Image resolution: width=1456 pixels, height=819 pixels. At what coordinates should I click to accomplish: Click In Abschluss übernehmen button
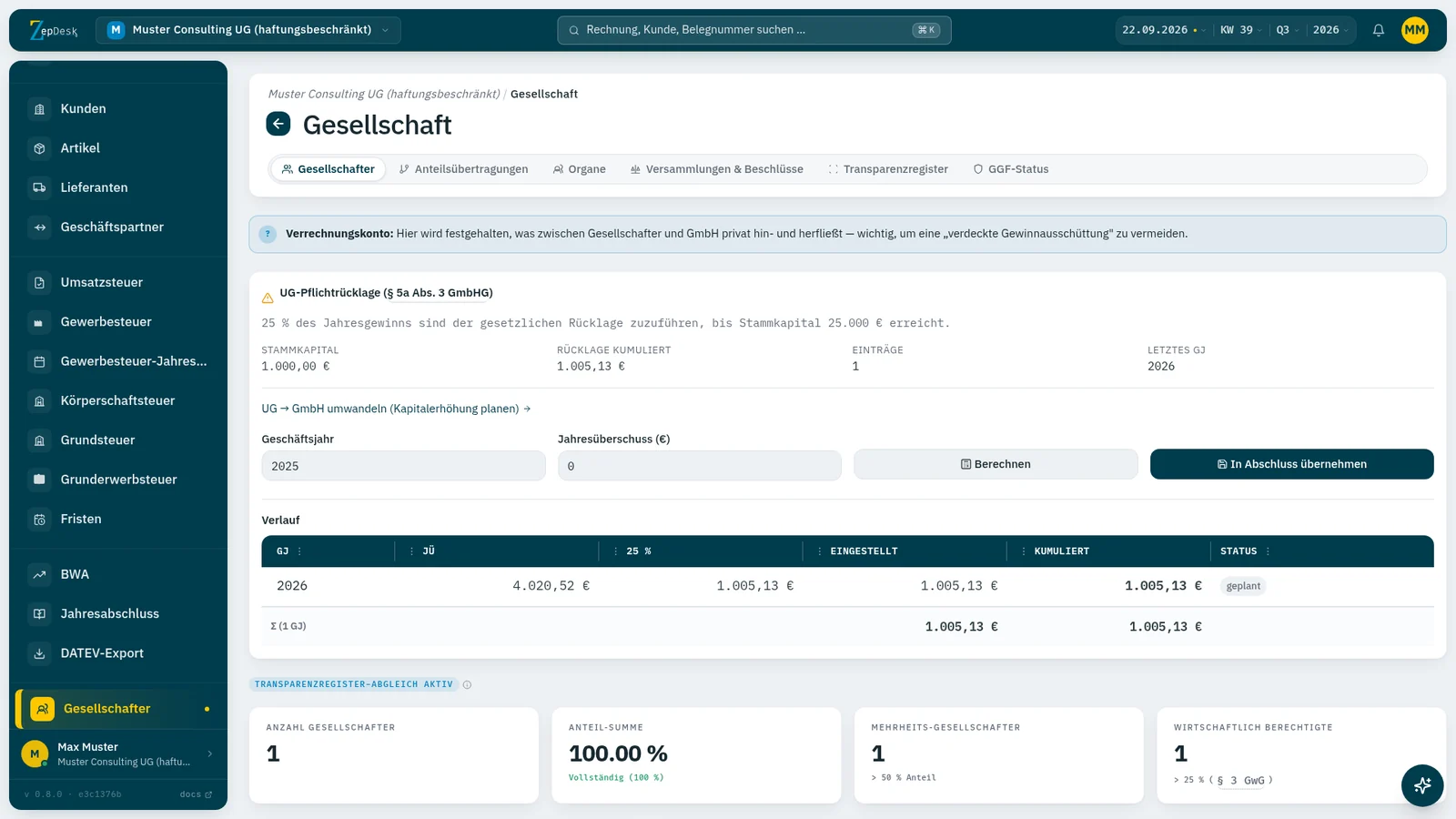tap(1292, 464)
